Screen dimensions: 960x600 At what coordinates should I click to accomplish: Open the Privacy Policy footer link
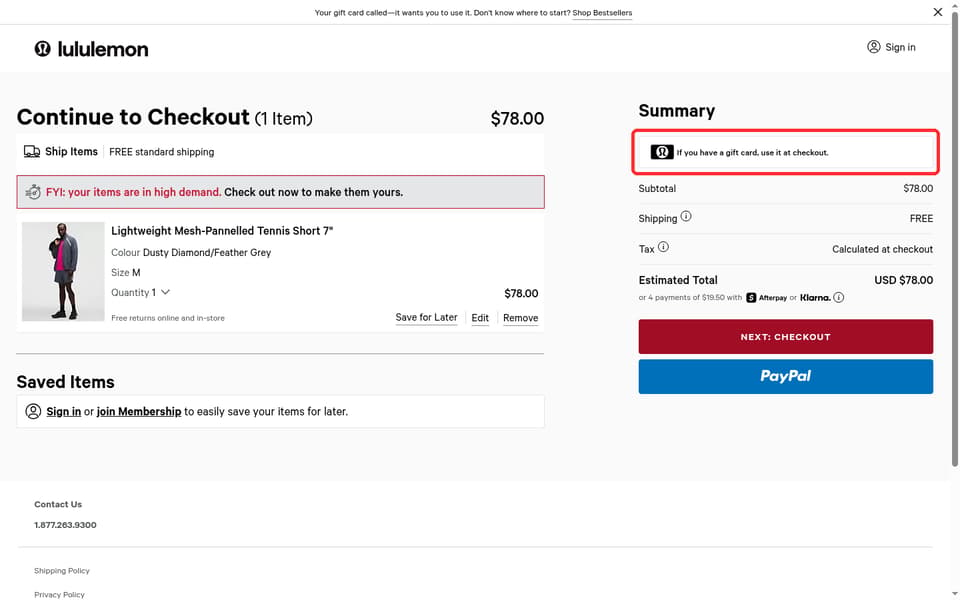point(59,594)
